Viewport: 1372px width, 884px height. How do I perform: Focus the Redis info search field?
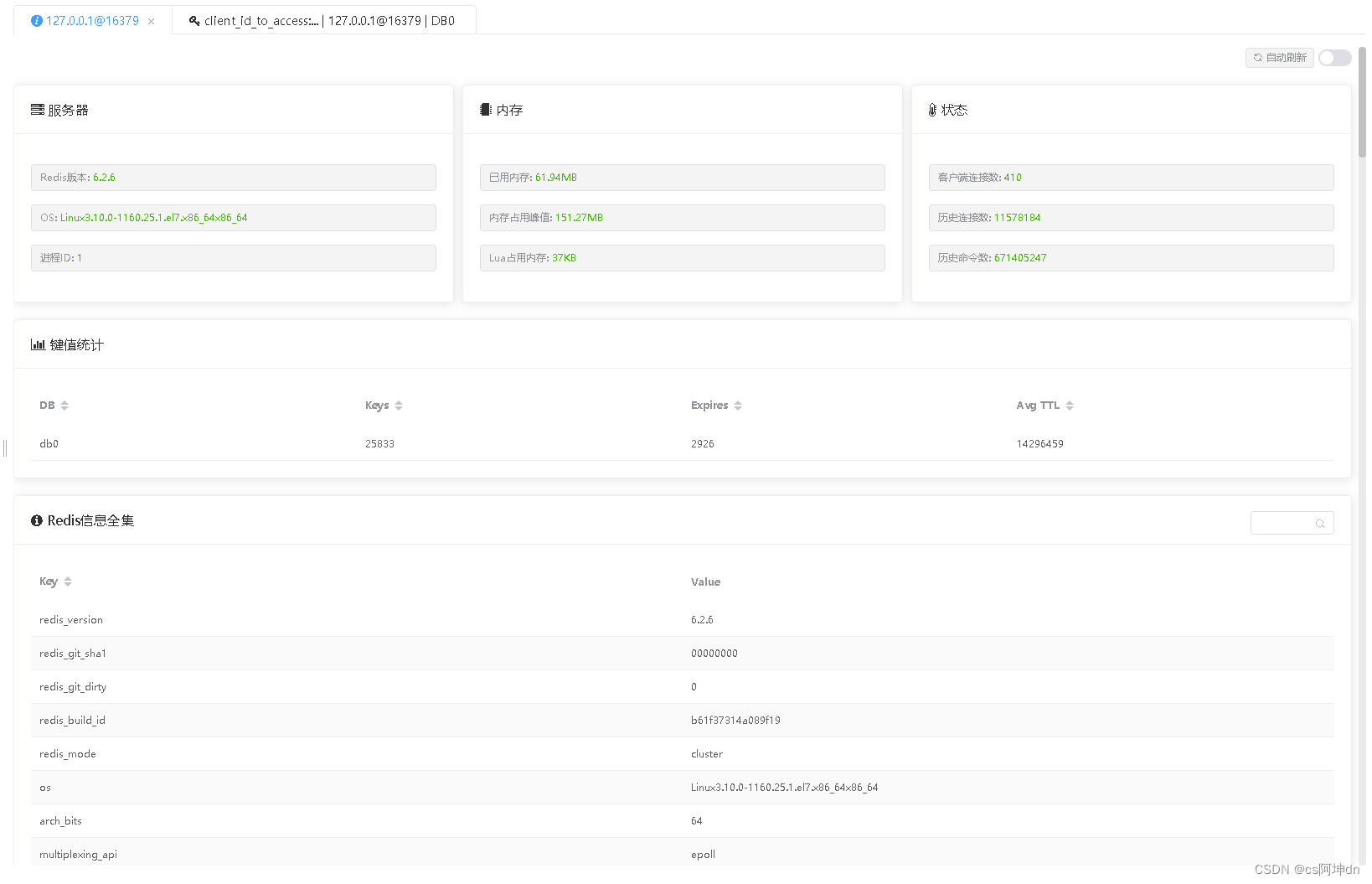point(1292,523)
